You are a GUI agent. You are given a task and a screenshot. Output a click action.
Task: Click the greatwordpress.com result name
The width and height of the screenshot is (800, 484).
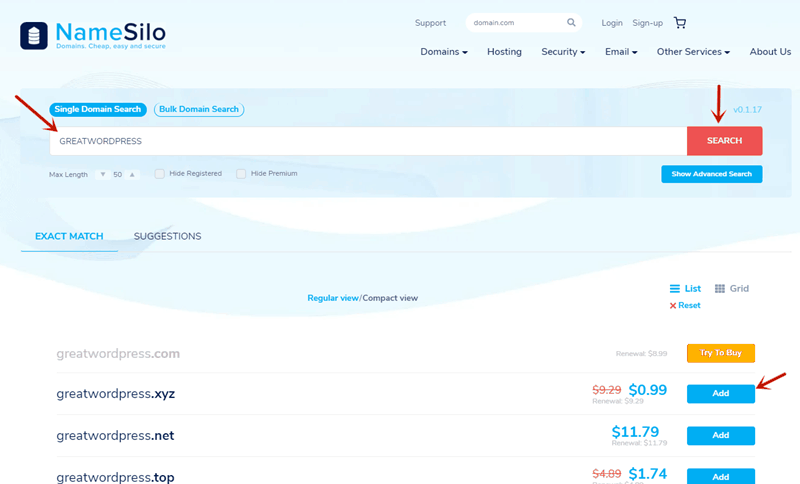[x=118, y=353]
